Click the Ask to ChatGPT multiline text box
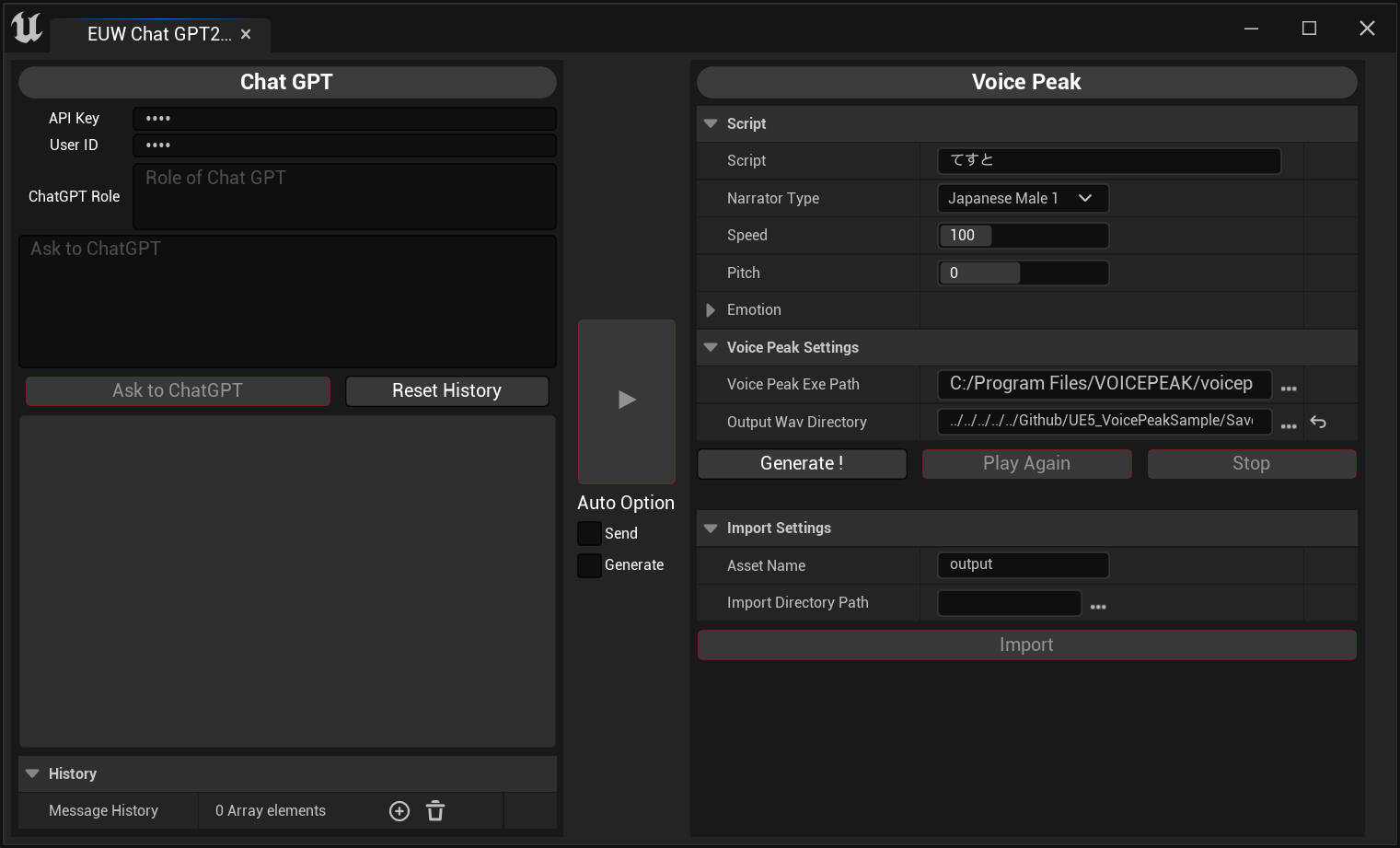The width and height of the screenshot is (1400, 848). point(287,302)
